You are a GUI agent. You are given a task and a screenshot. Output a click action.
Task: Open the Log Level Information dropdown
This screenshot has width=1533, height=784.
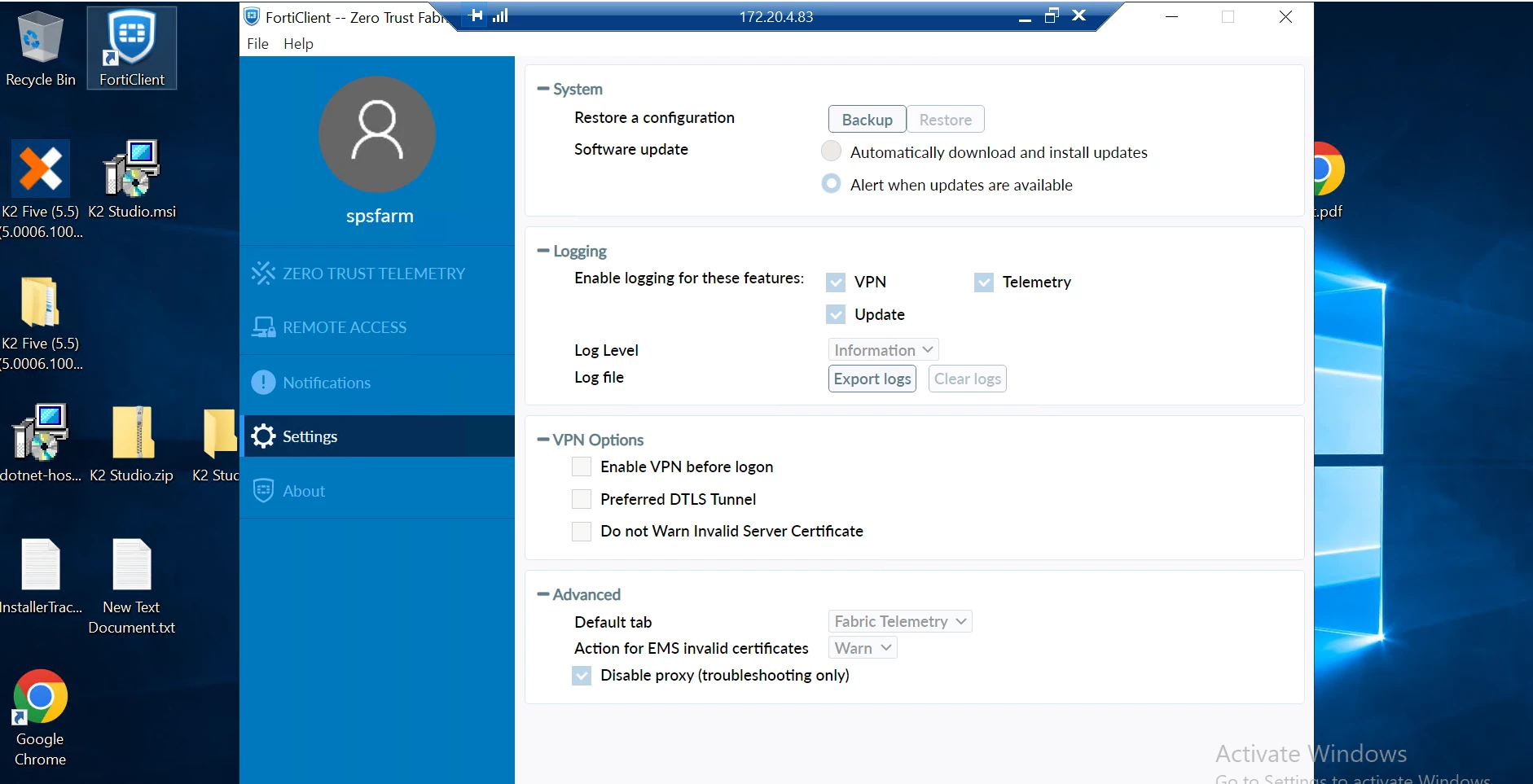884,350
